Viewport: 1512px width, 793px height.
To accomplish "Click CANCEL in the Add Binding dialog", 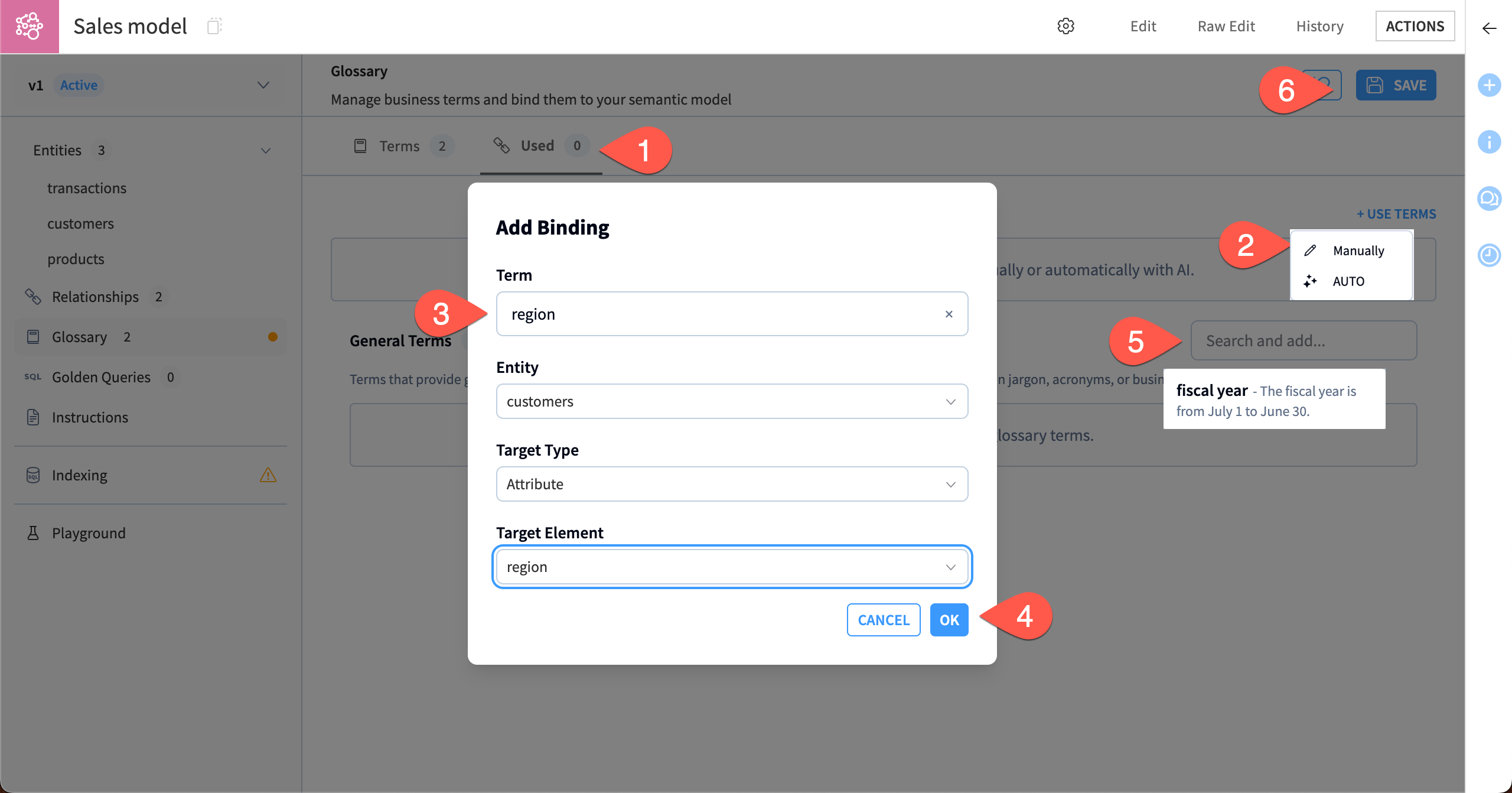I will pos(883,620).
